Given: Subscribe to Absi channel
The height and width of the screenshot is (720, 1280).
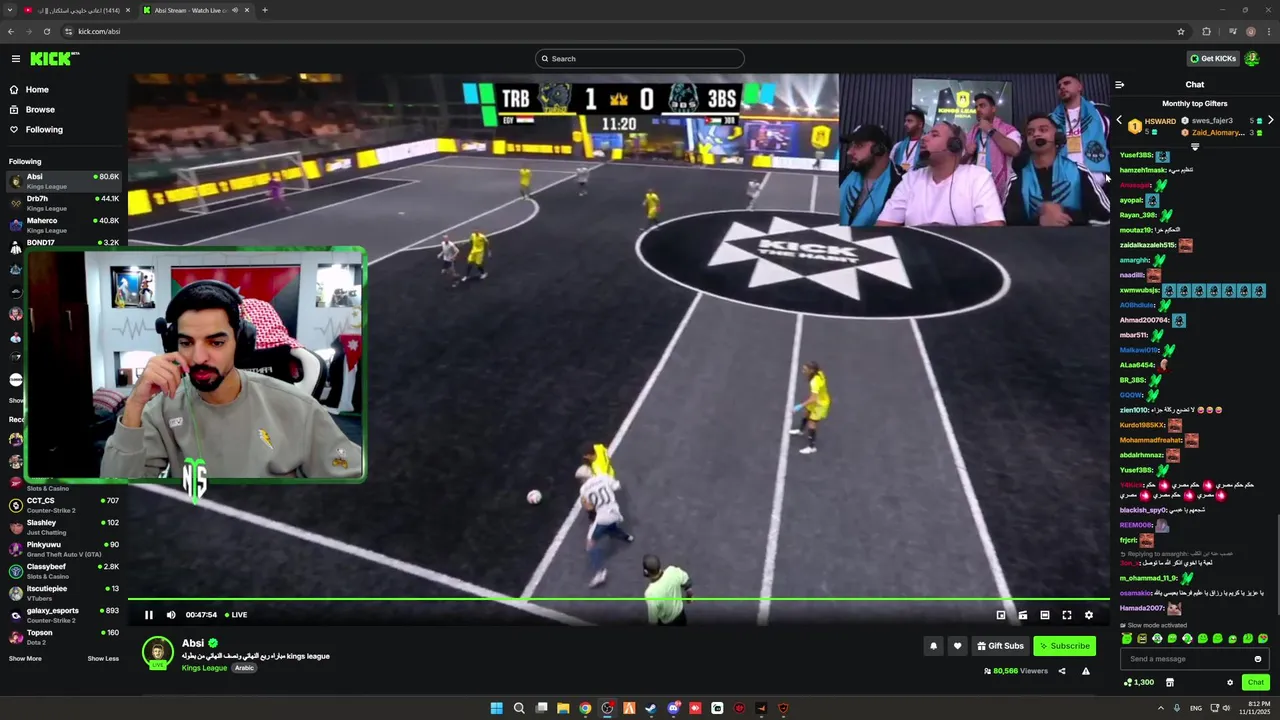Looking at the screenshot, I should [x=1064, y=646].
